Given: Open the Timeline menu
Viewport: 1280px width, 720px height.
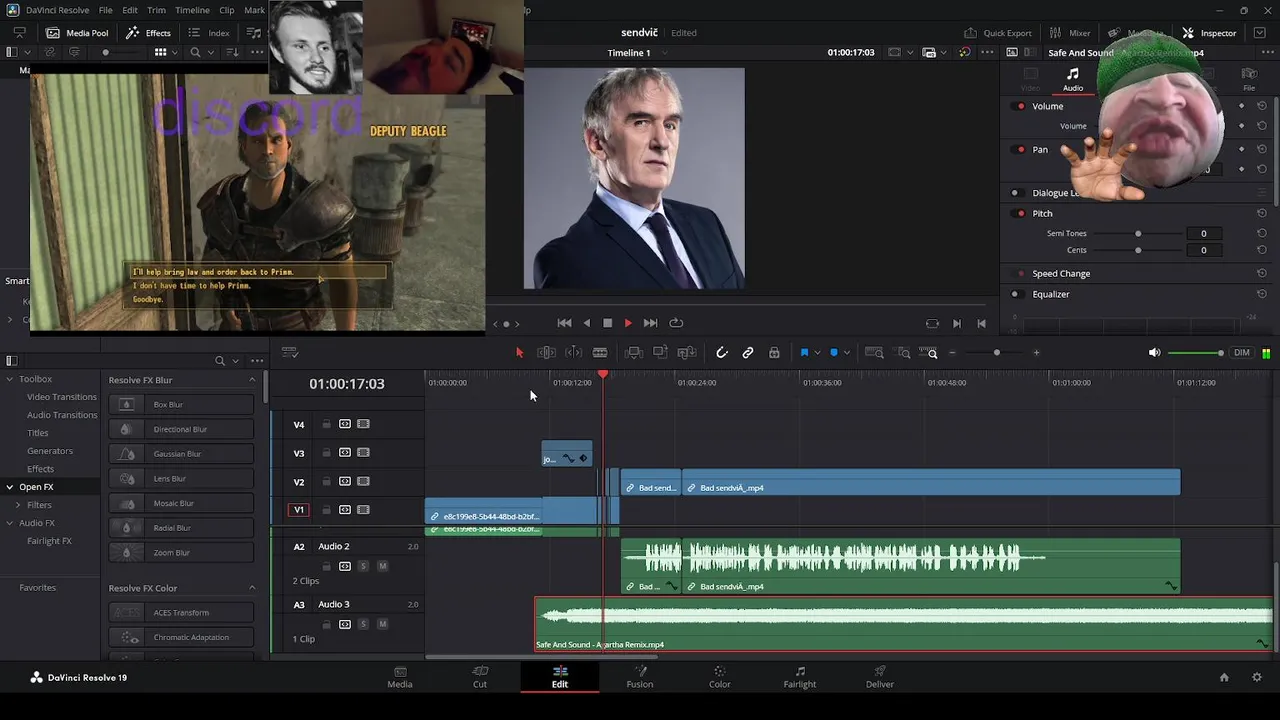Looking at the screenshot, I should point(192,10).
